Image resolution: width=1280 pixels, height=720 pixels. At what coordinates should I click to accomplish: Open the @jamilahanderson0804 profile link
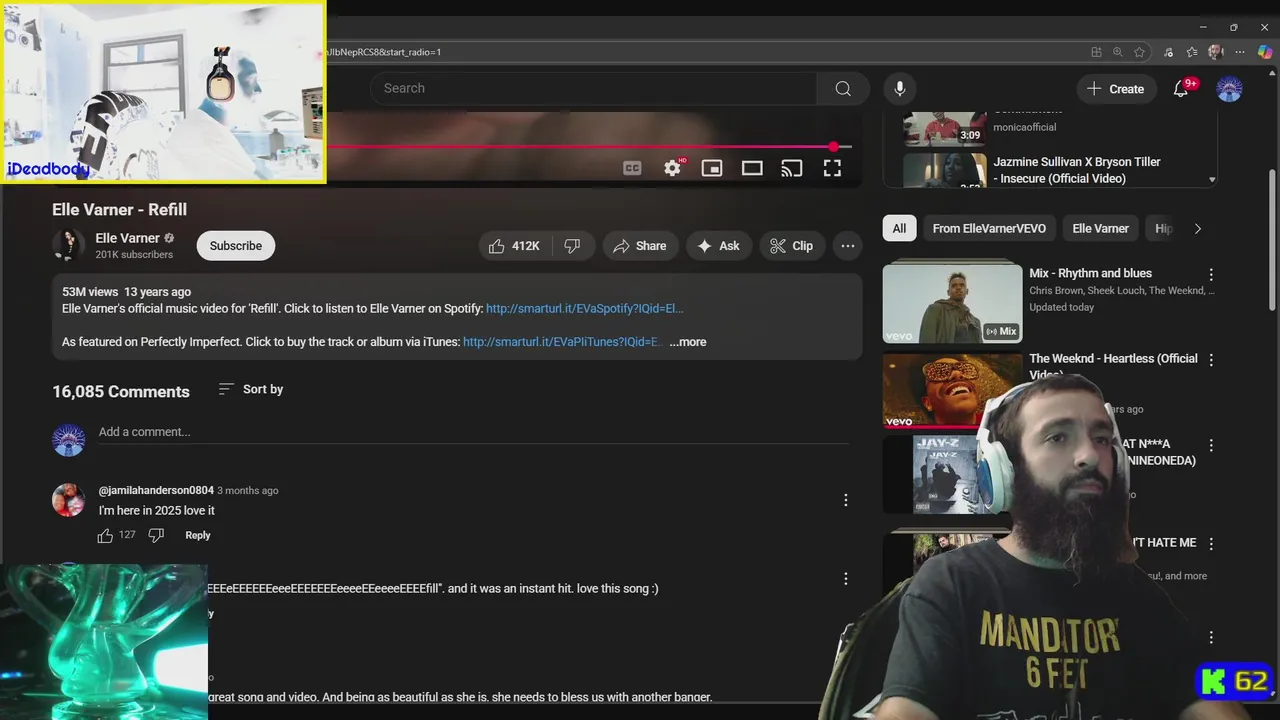point(156,491)
